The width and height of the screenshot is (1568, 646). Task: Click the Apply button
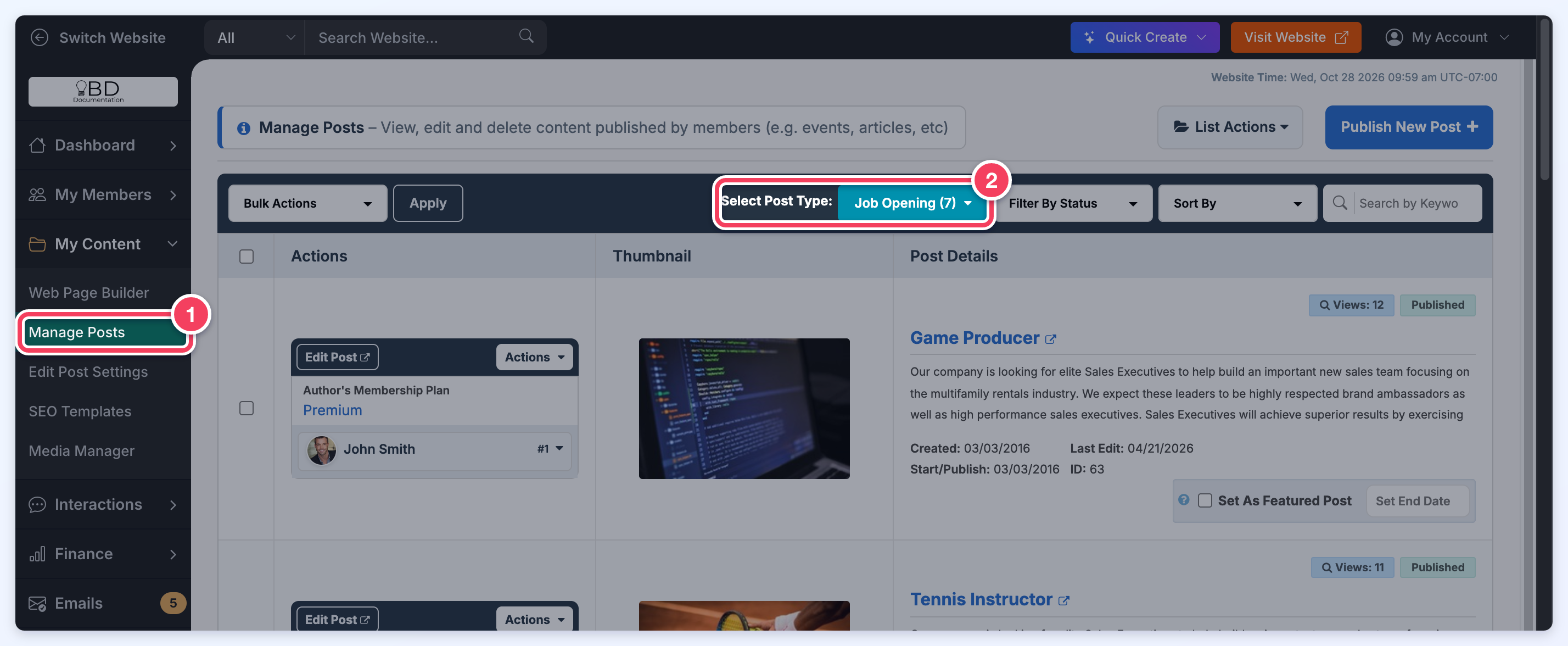[x=428, y=203]
